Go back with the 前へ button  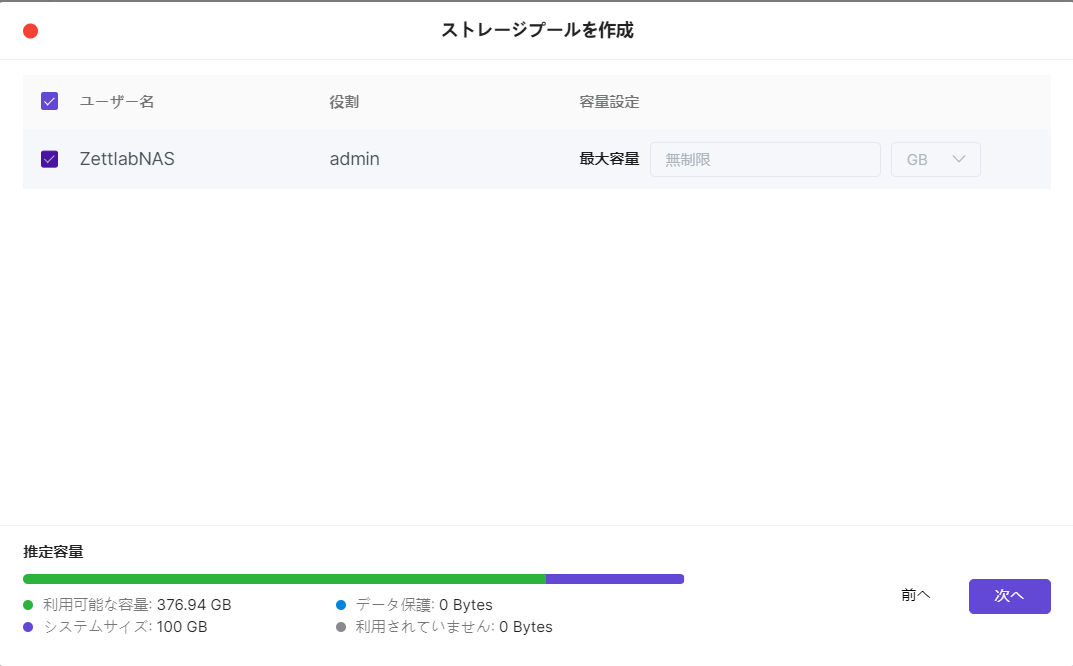(915, 596)
